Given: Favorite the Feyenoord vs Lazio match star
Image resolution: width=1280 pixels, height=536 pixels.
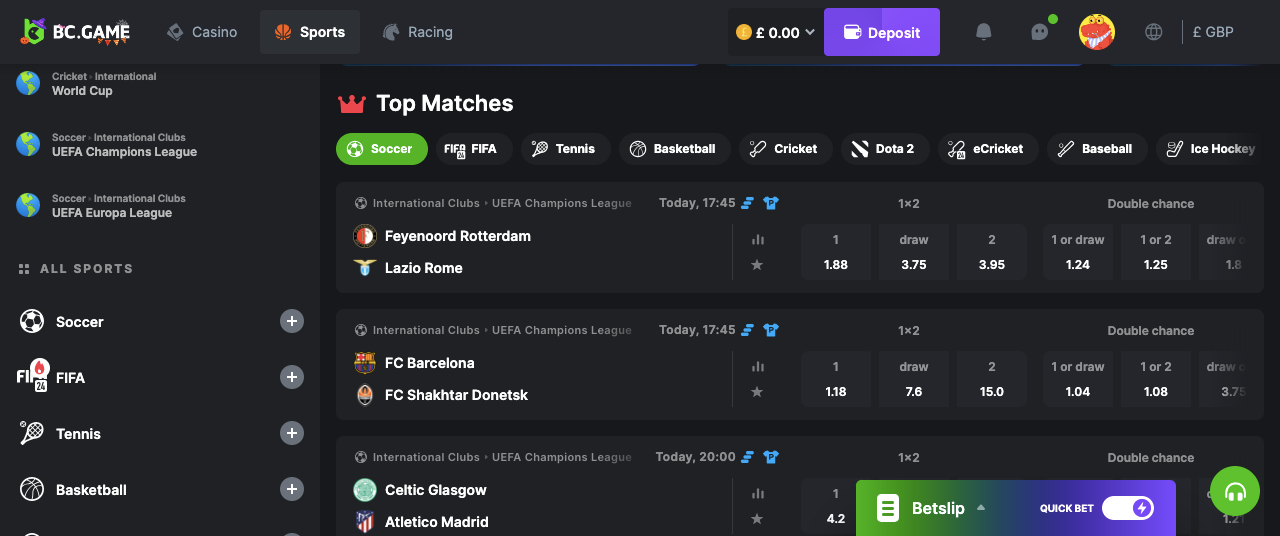Looking at the screenshot, I should pos(757,265).
